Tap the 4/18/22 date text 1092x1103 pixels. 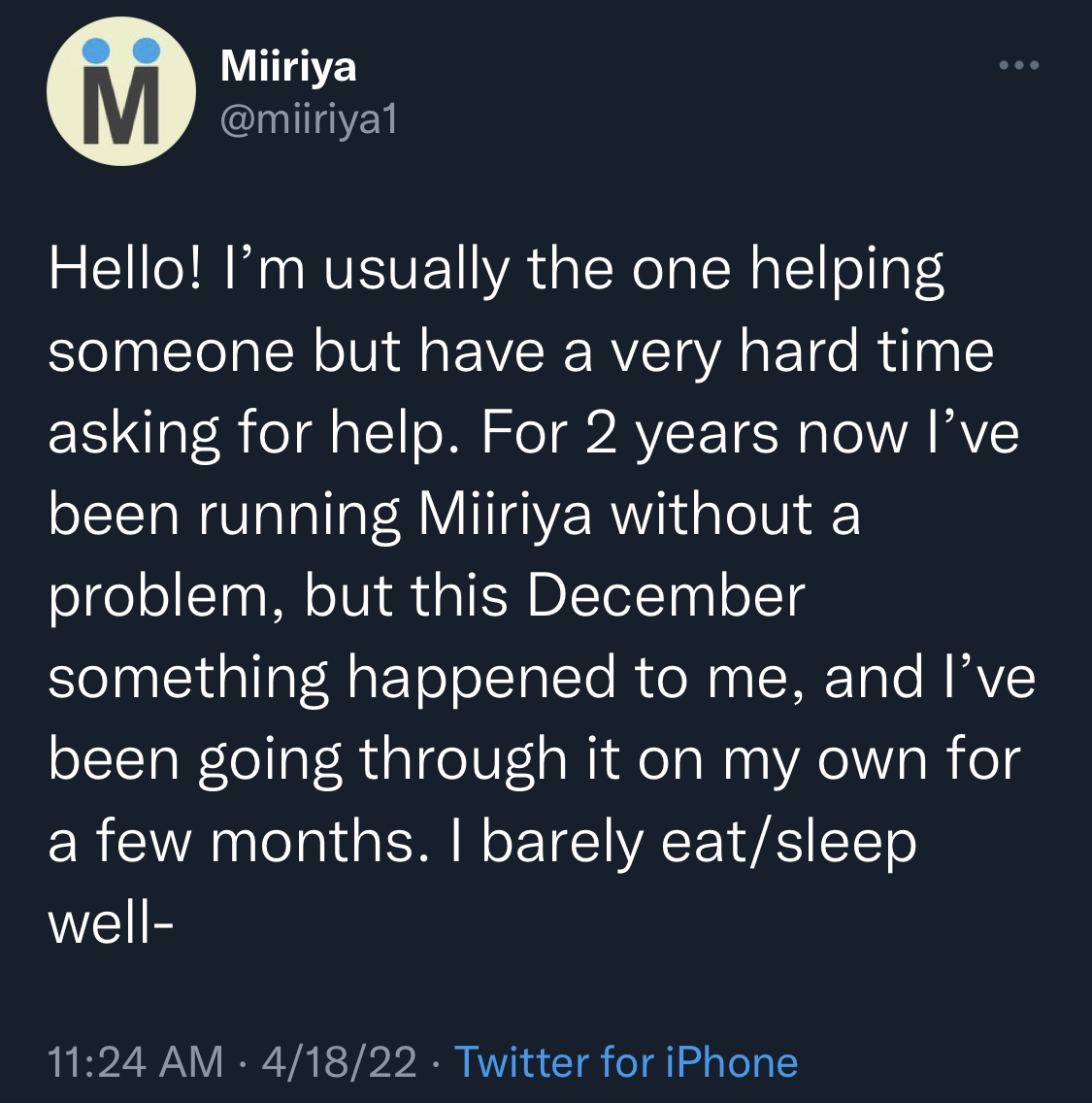click(x=339, y=1061)
